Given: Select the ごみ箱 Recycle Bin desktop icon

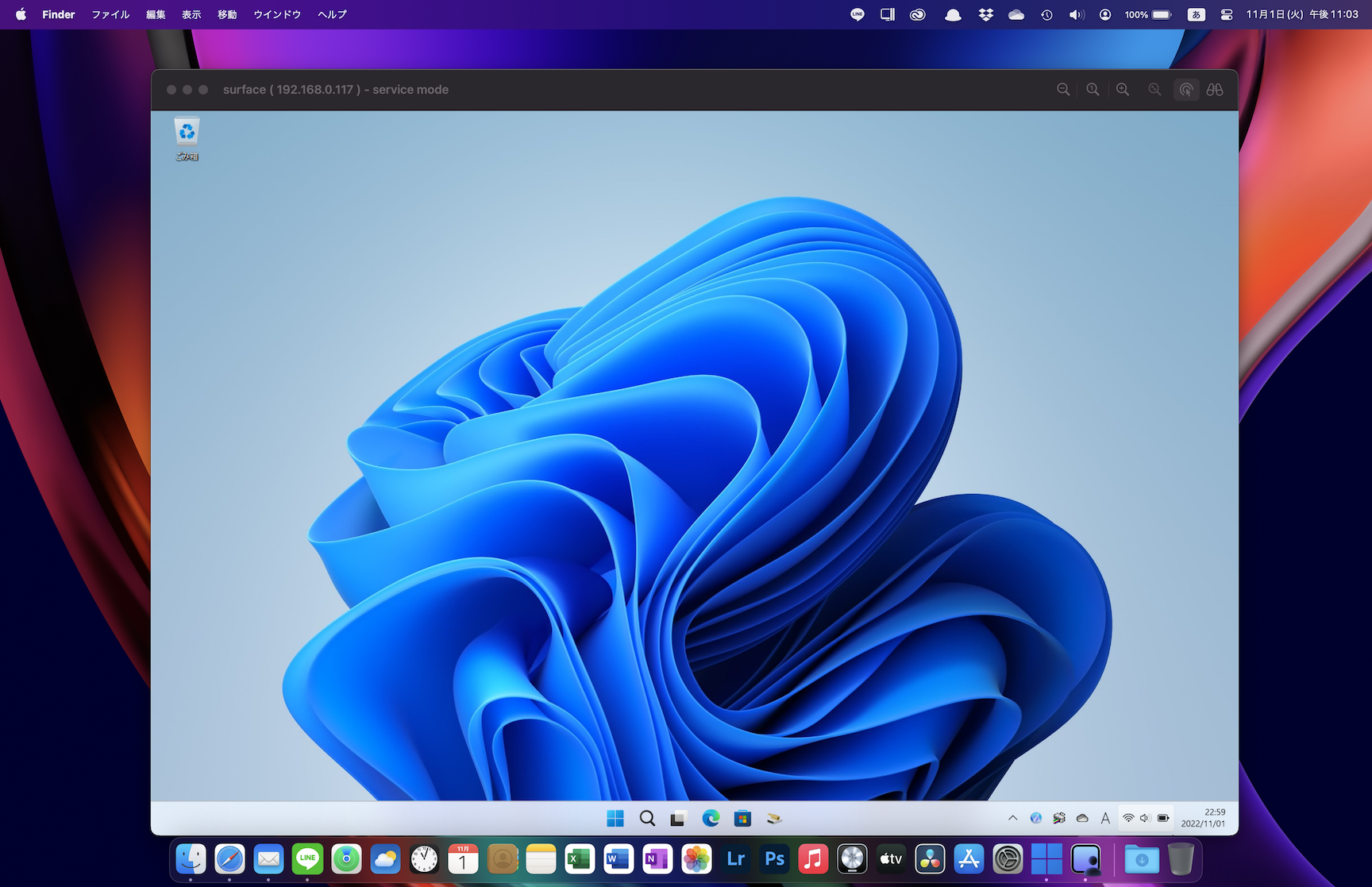Looking at the screenshot, I should (x=187, y=140).
